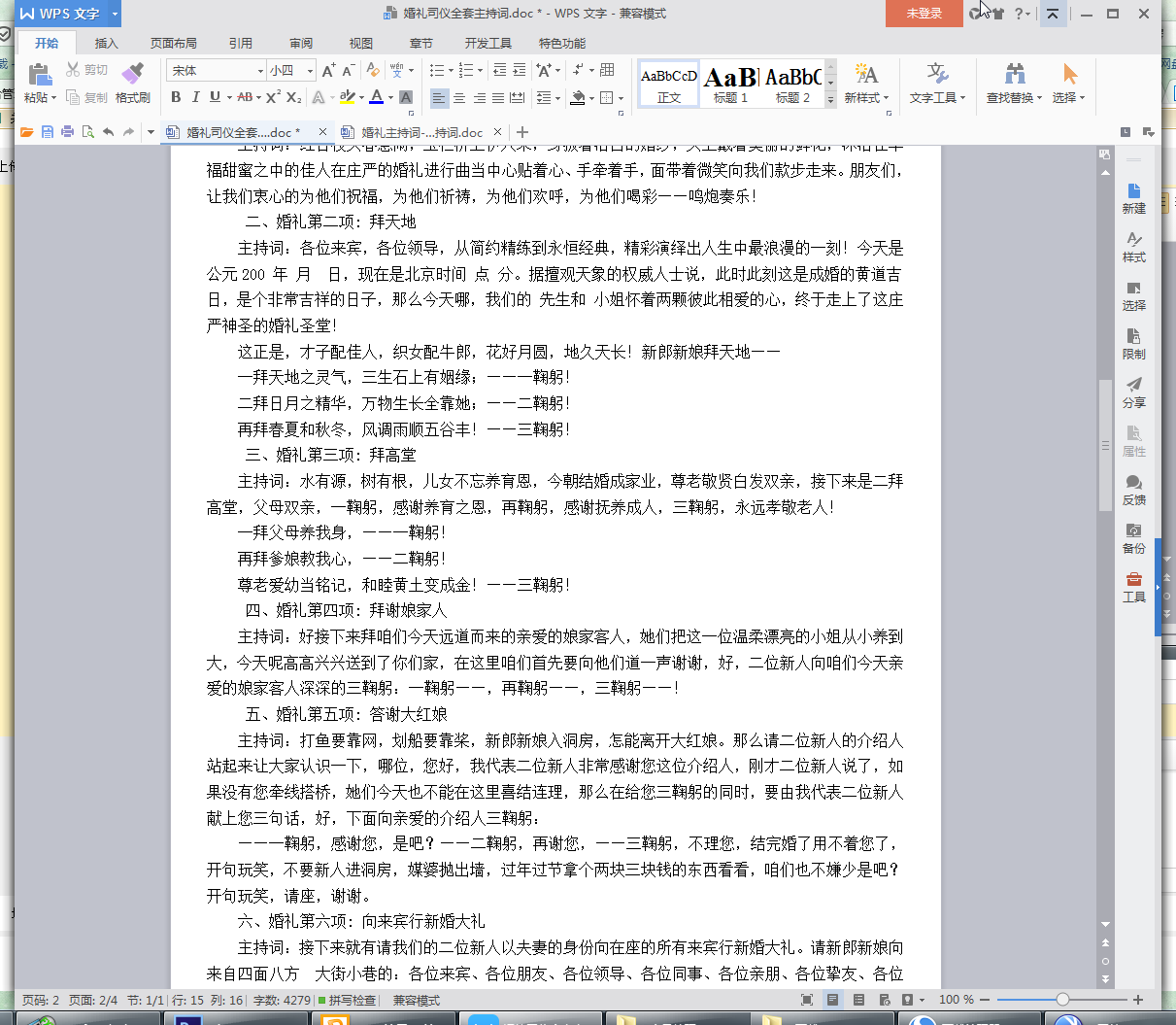Open 工具 (Tools) toolbox in sidebar
The height and width of the screenshot is (1025, 1176).
coord(1133,587)
